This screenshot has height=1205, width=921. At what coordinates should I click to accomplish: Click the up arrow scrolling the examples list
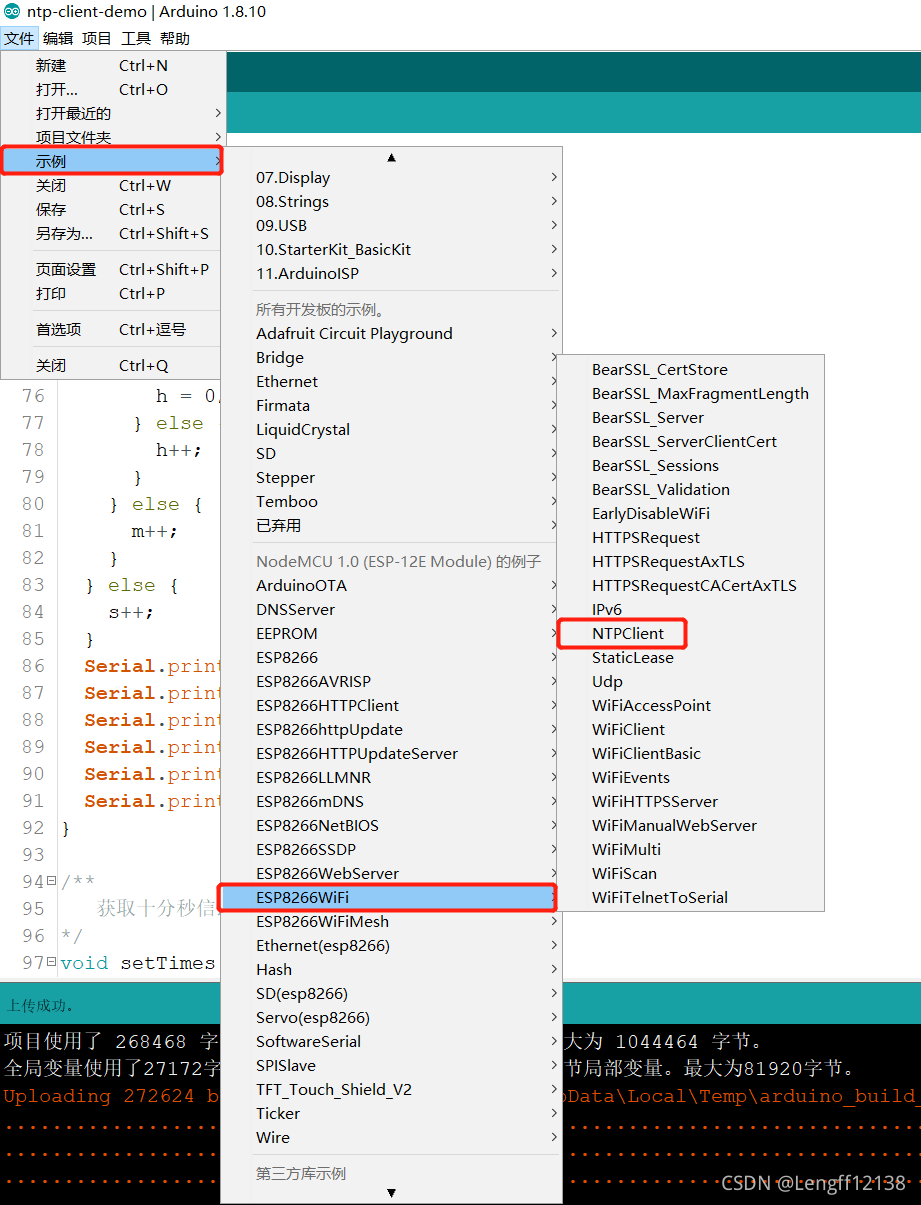(392, 157)
